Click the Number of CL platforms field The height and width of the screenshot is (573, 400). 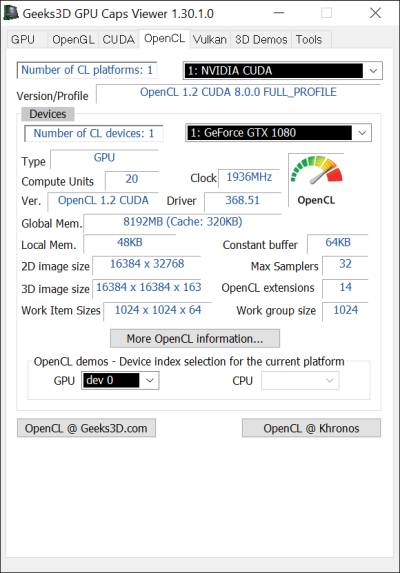(87, 70)
